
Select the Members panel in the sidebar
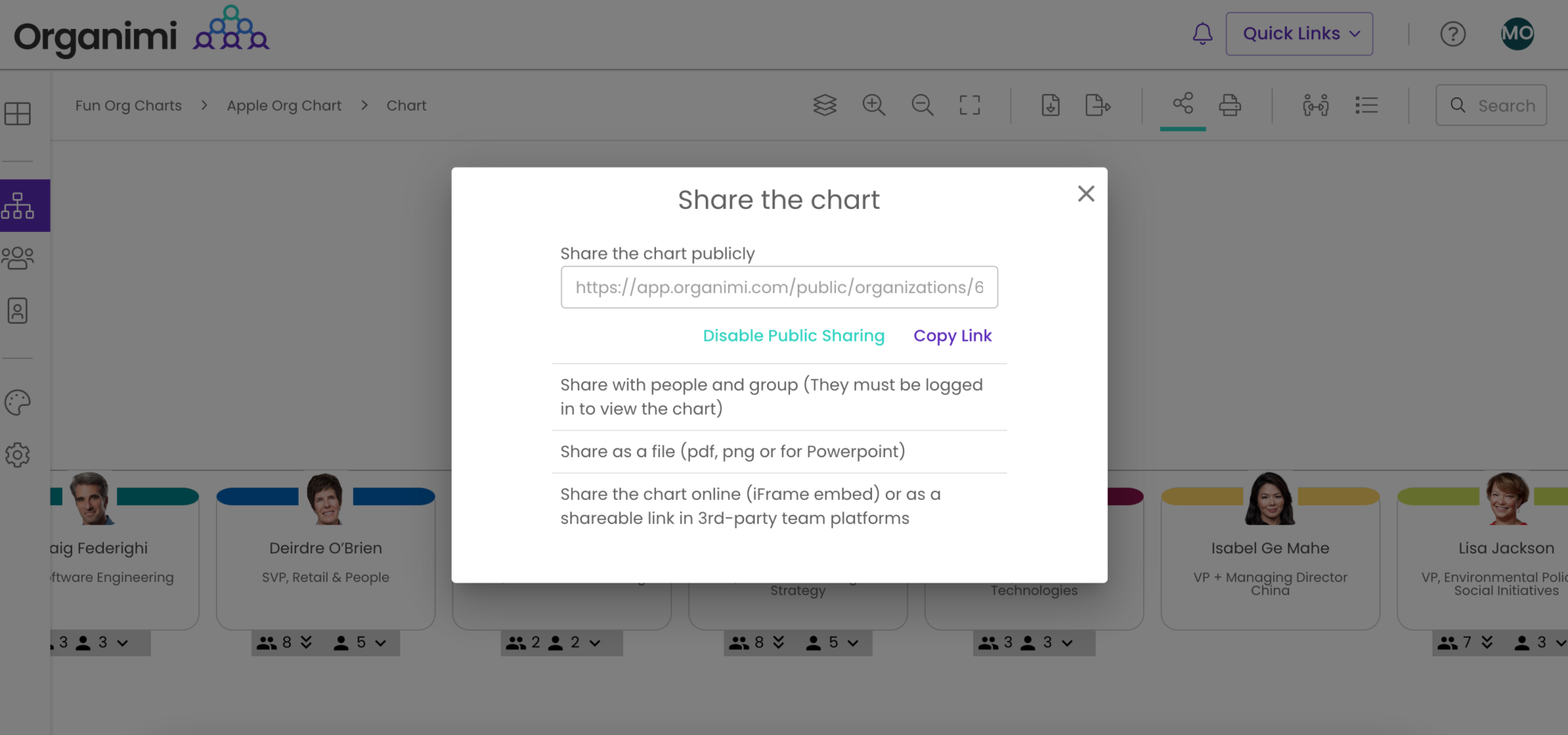18,258
